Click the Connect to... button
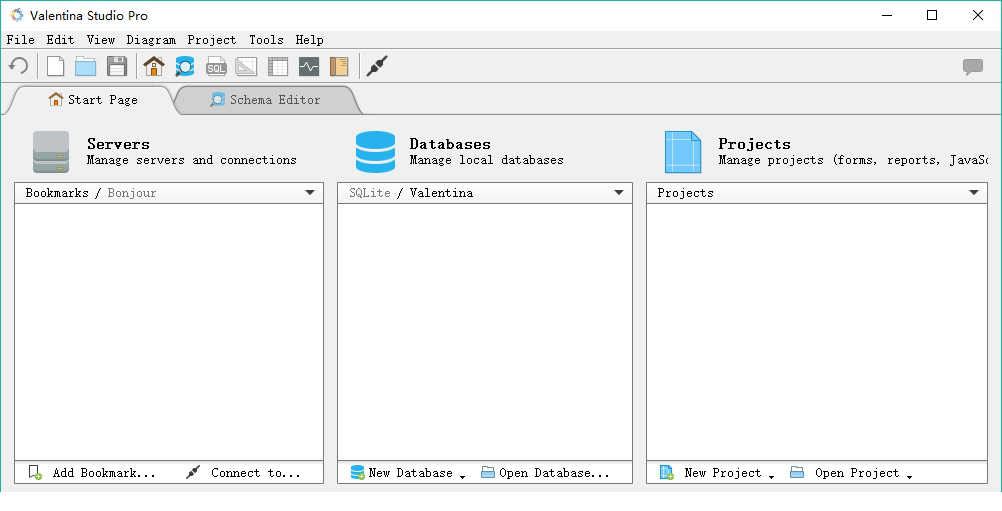This screenshot has width=1002, height=511. [244, 473]
